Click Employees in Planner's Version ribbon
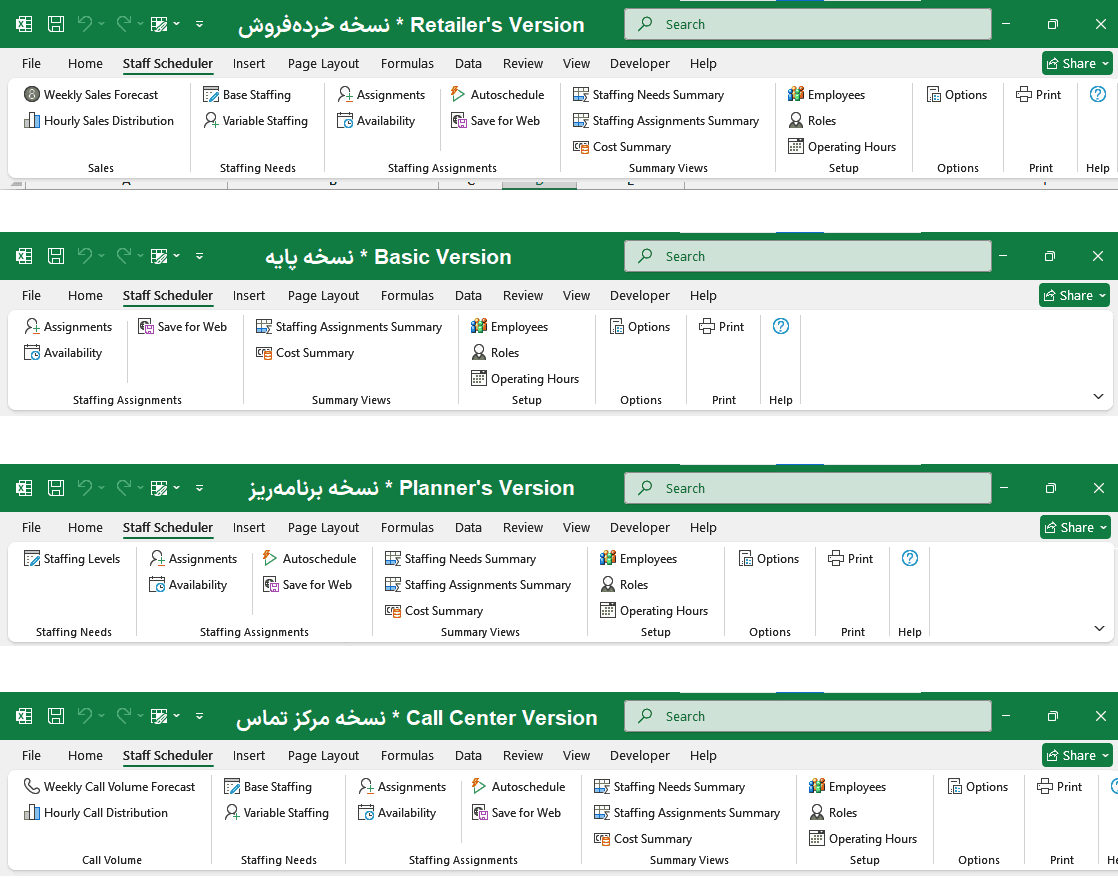 click(x=638, y=559)
